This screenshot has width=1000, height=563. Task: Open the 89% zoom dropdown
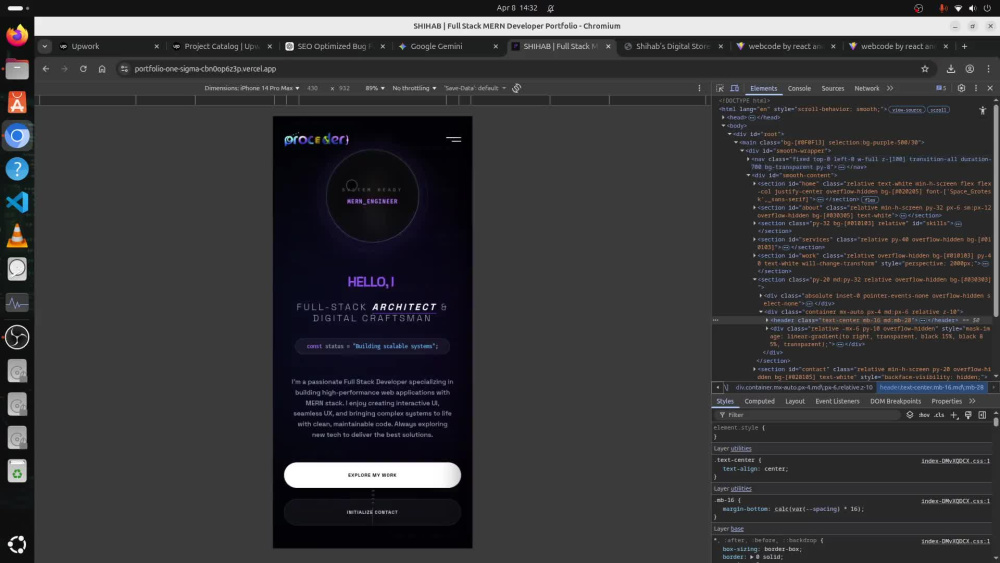(375, 88)
